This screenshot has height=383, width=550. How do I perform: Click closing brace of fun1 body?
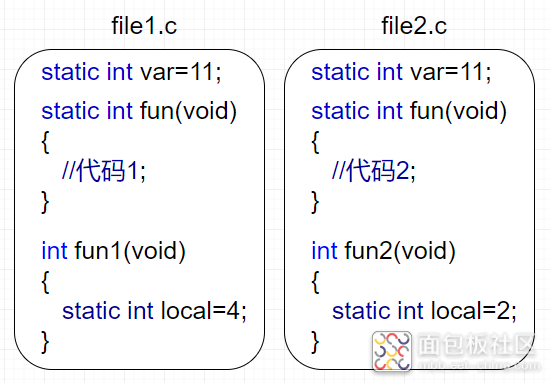45,342
